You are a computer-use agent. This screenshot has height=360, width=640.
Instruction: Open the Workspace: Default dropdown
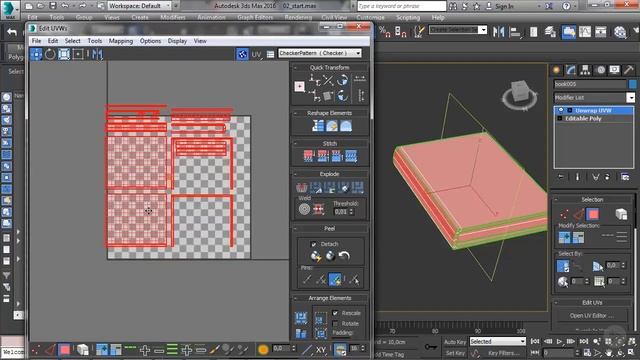click(x=140, y=6)
